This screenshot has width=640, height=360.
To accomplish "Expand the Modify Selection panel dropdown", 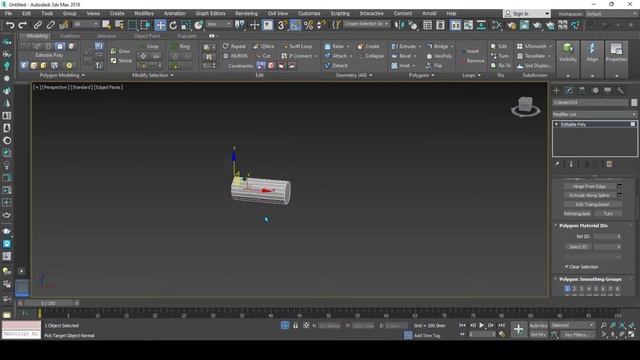I will click(172, 75).
